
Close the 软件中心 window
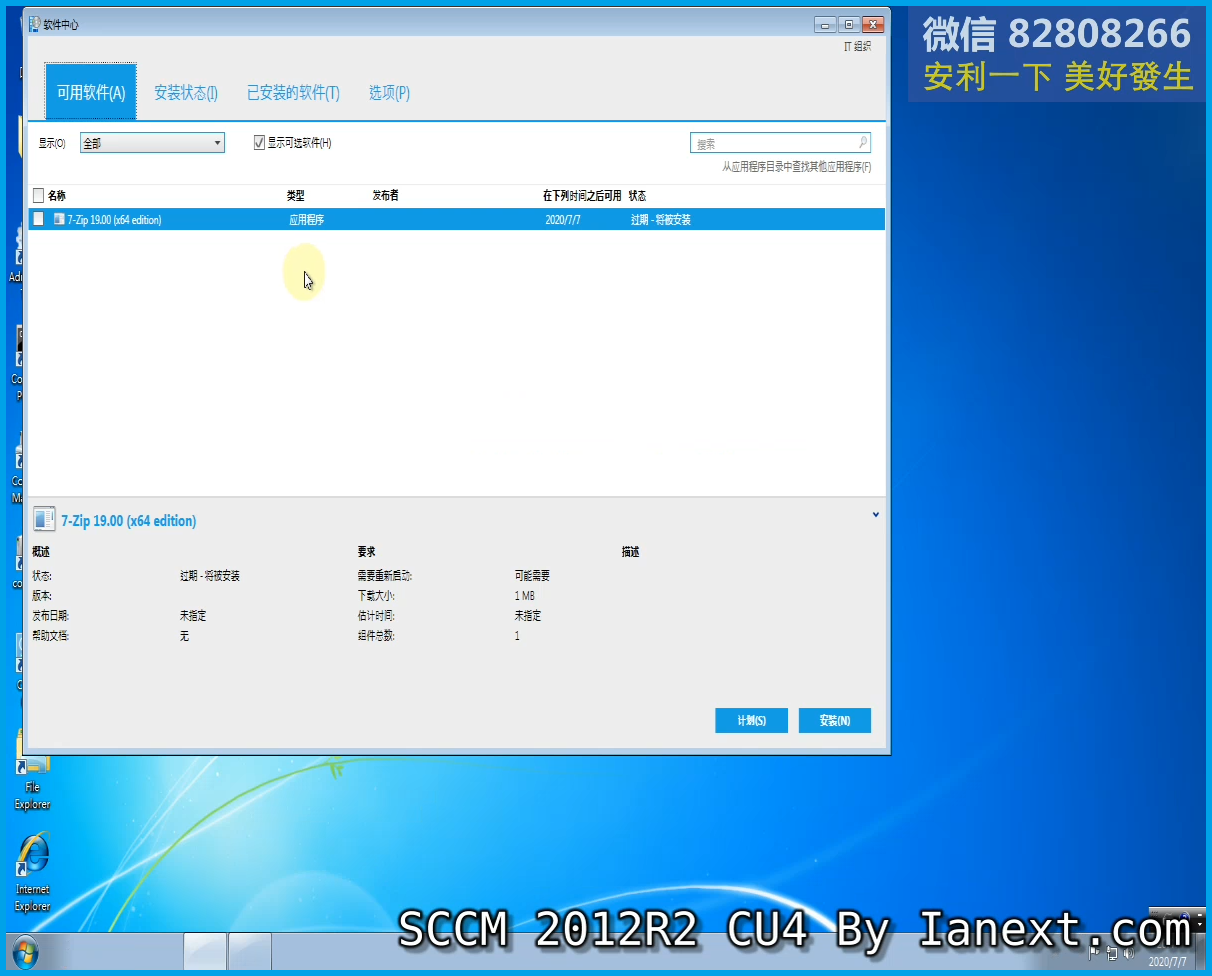[873, 24]
